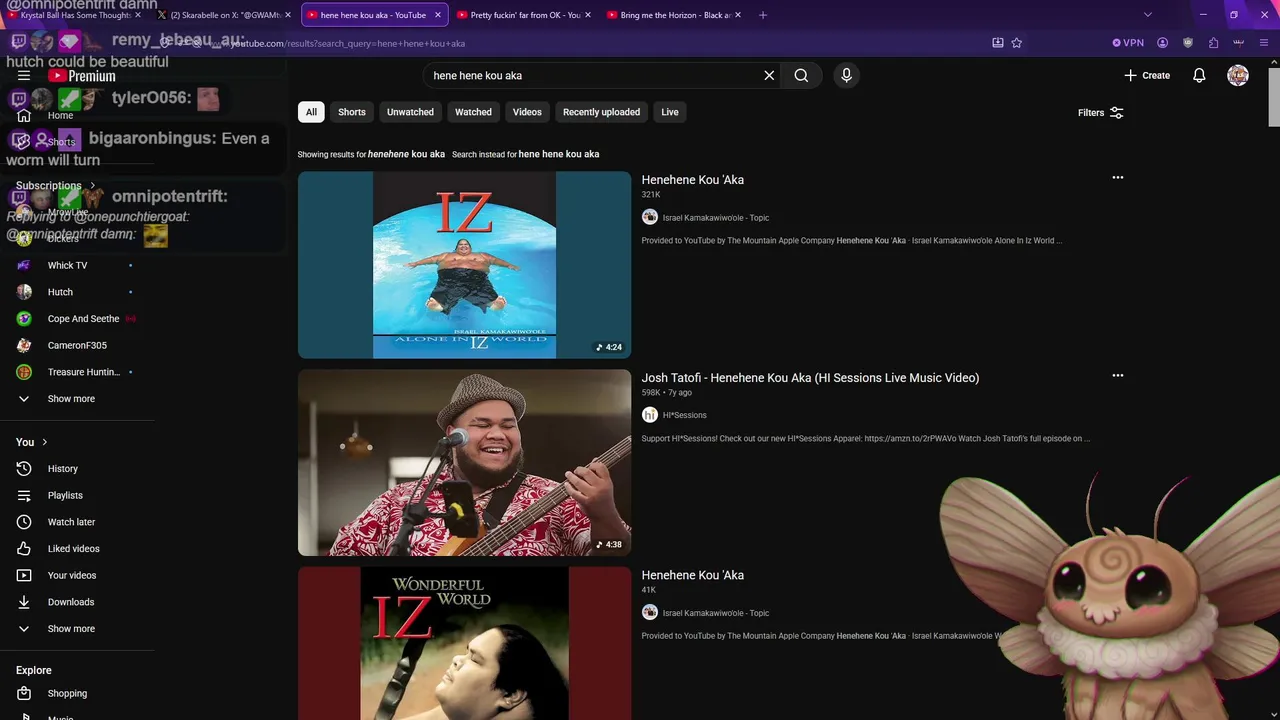Click the HI*Sessions channel avatar
Image resolution: width=1280 pixels, height=720 pixels.
pyautogui.click(x=650, y=415)
